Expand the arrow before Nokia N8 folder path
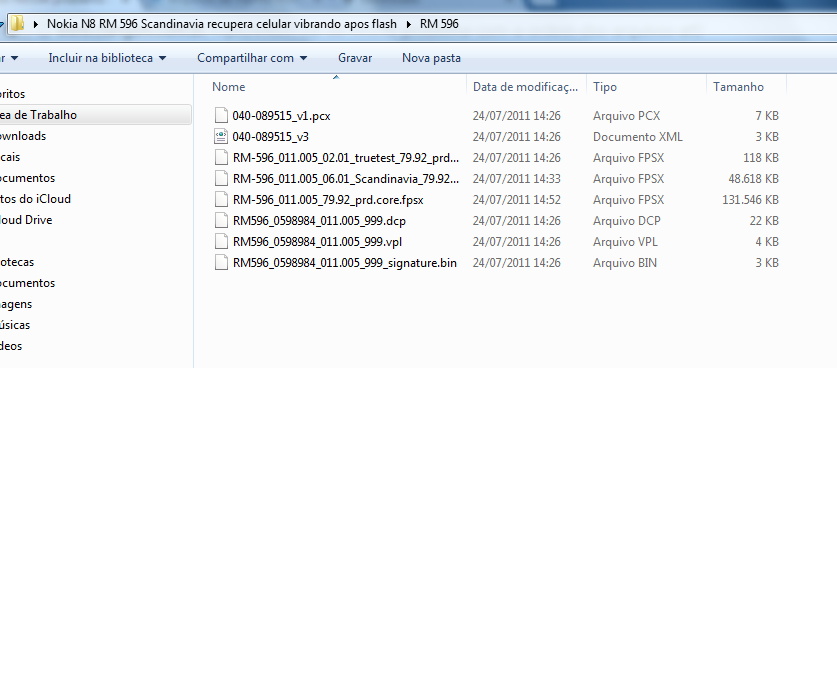Screen dimensions: 837x673 [35, 24]
